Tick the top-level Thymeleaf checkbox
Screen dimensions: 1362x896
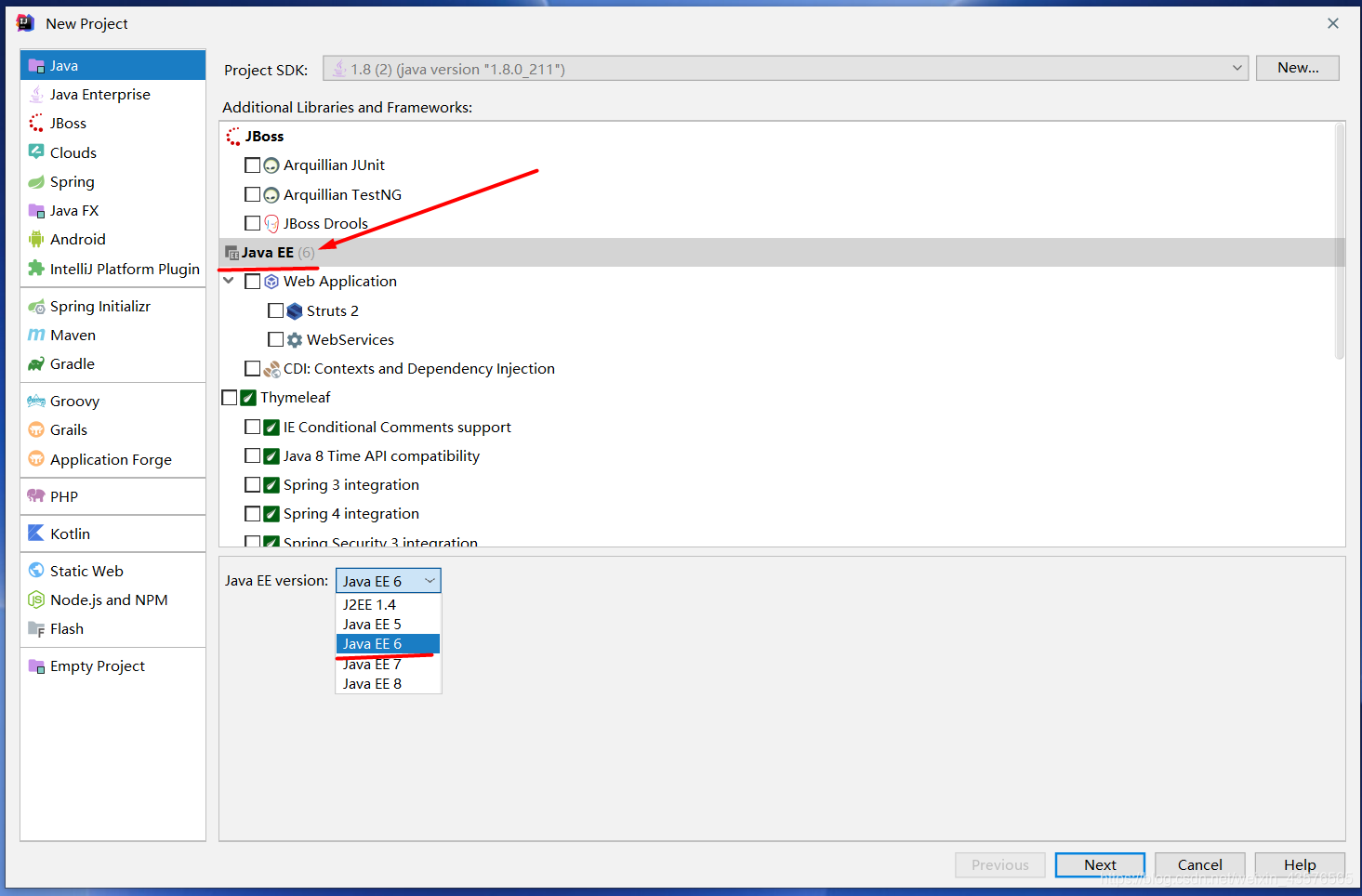click(230, 398)
